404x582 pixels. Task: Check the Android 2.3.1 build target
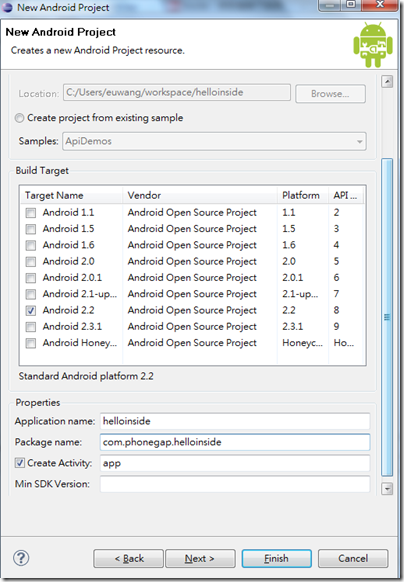tap(31, 327)
